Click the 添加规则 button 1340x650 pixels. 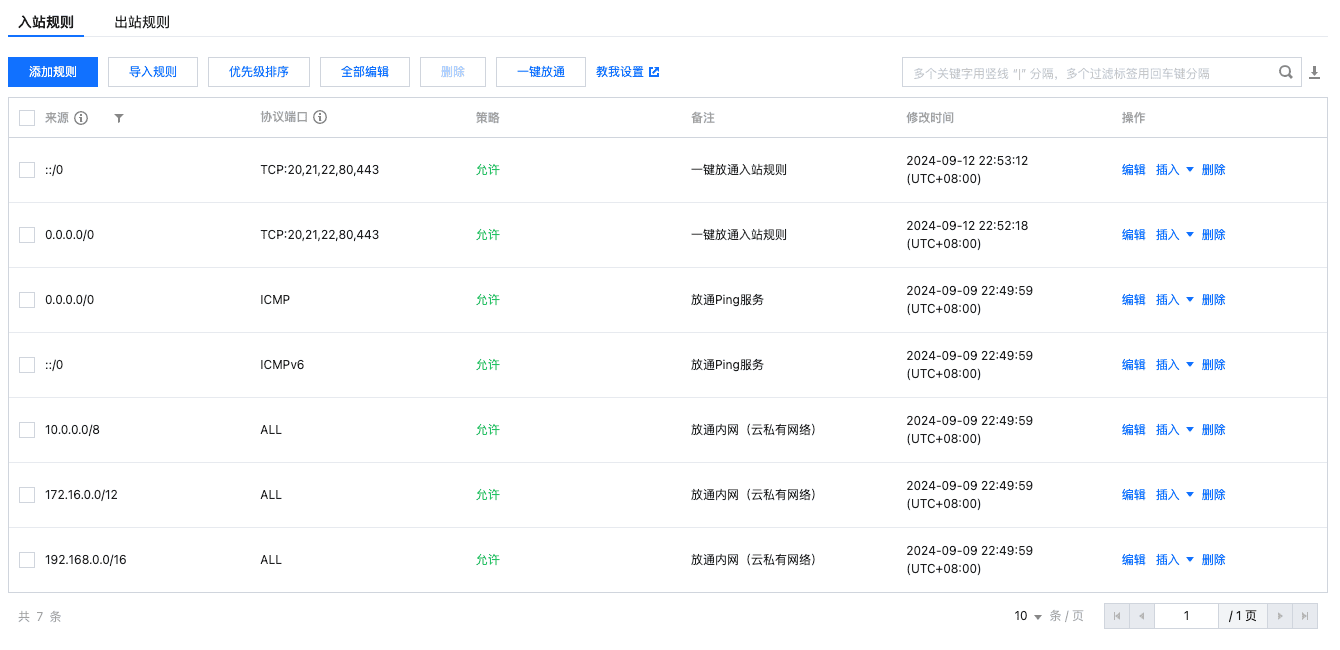52,71
